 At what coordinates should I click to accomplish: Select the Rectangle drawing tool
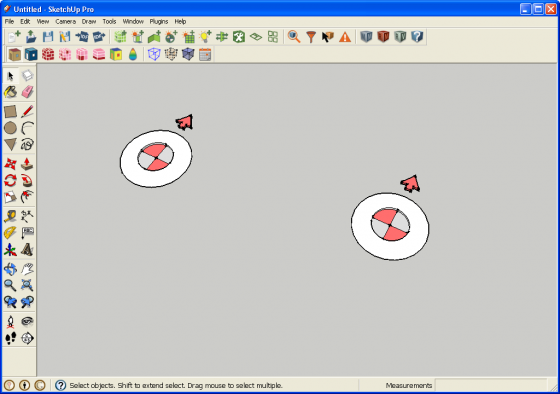[10, 111]
